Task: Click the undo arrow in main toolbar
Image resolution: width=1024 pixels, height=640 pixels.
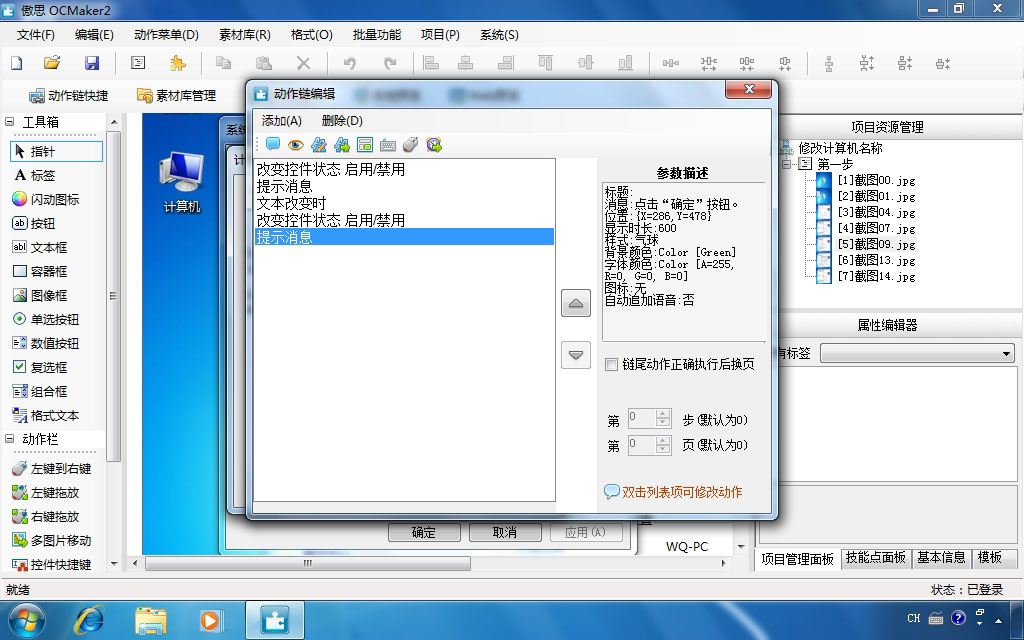Action: click(x=350, y=63)
